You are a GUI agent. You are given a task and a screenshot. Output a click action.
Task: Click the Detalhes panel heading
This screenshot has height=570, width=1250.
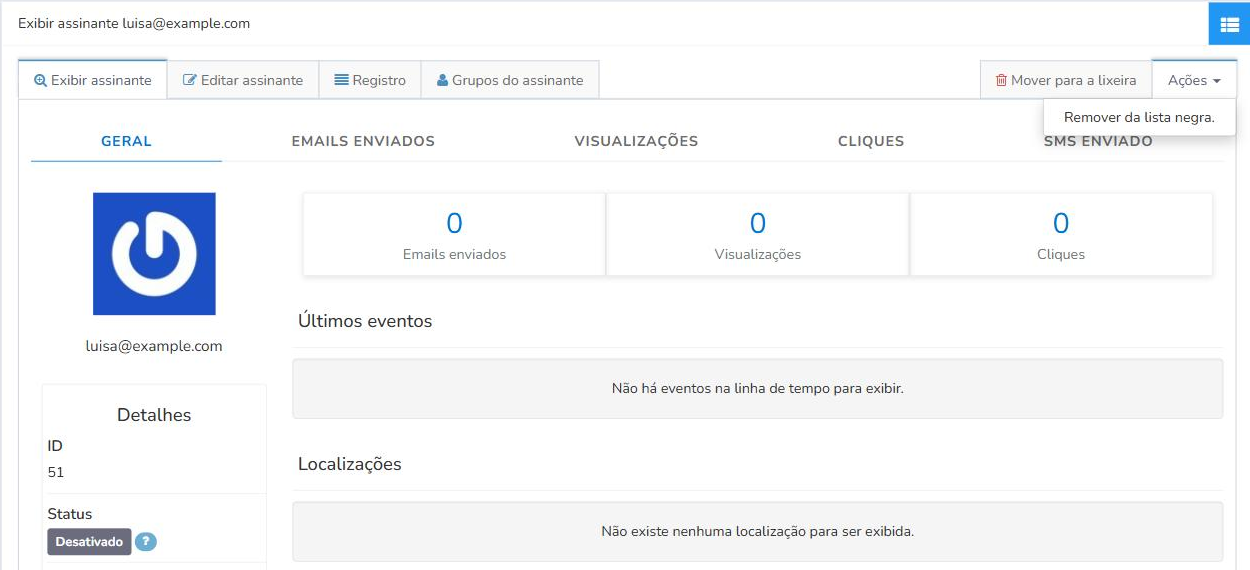(154, 414)
